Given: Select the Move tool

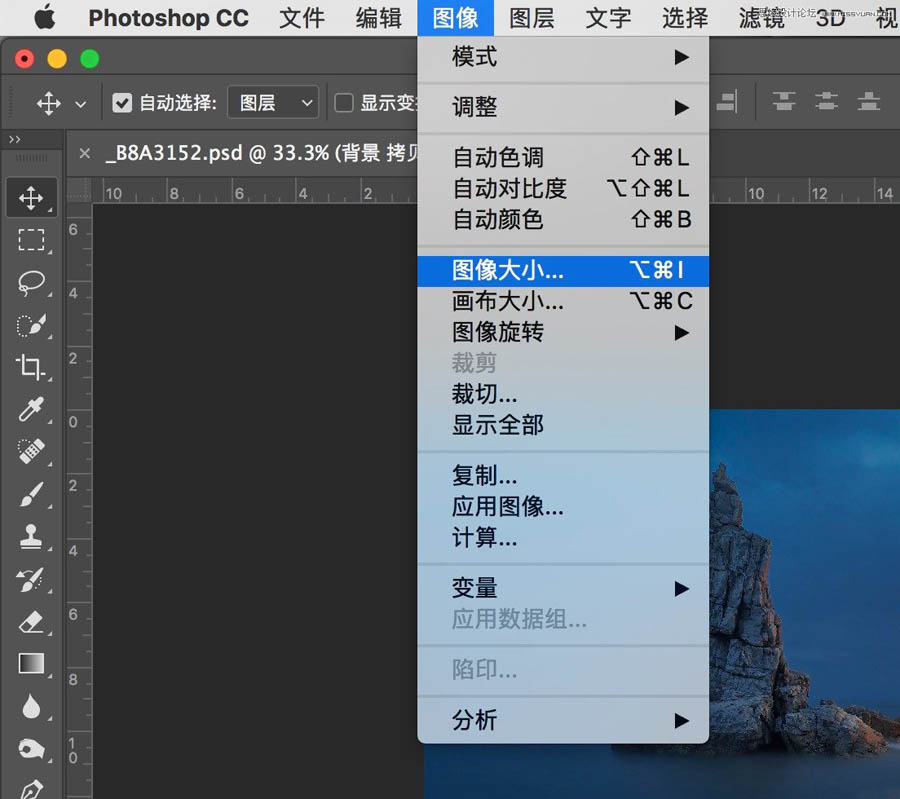Looking at the screenshot, I should pyautogui.click(x=31, y=197).
